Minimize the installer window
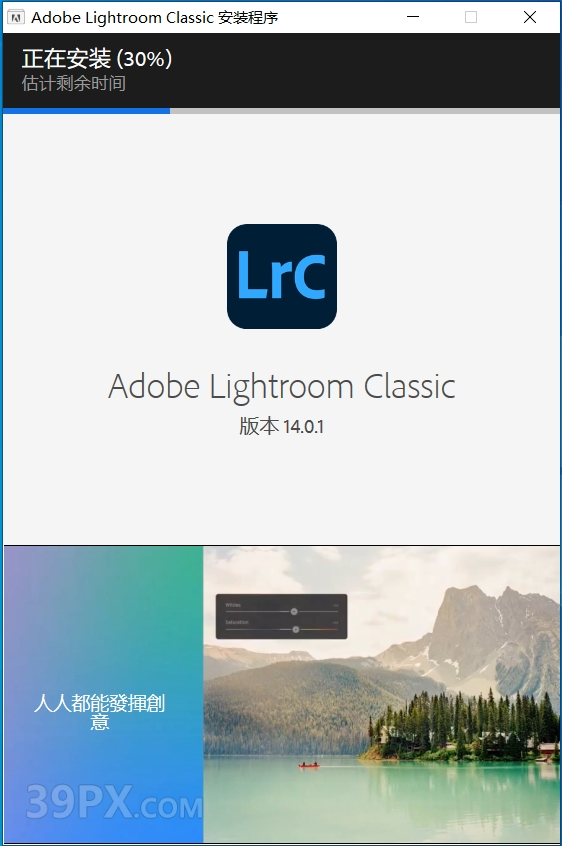This screenshot has width=562, height=846. click(x=413, y=17)
